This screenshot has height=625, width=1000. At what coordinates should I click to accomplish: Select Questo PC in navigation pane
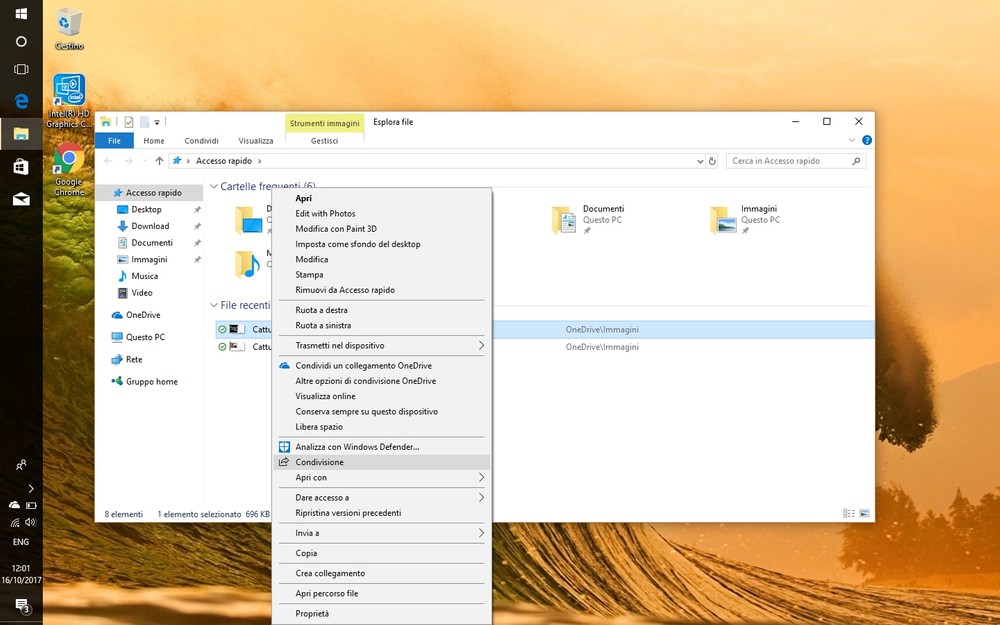click(x=145, y=337)
